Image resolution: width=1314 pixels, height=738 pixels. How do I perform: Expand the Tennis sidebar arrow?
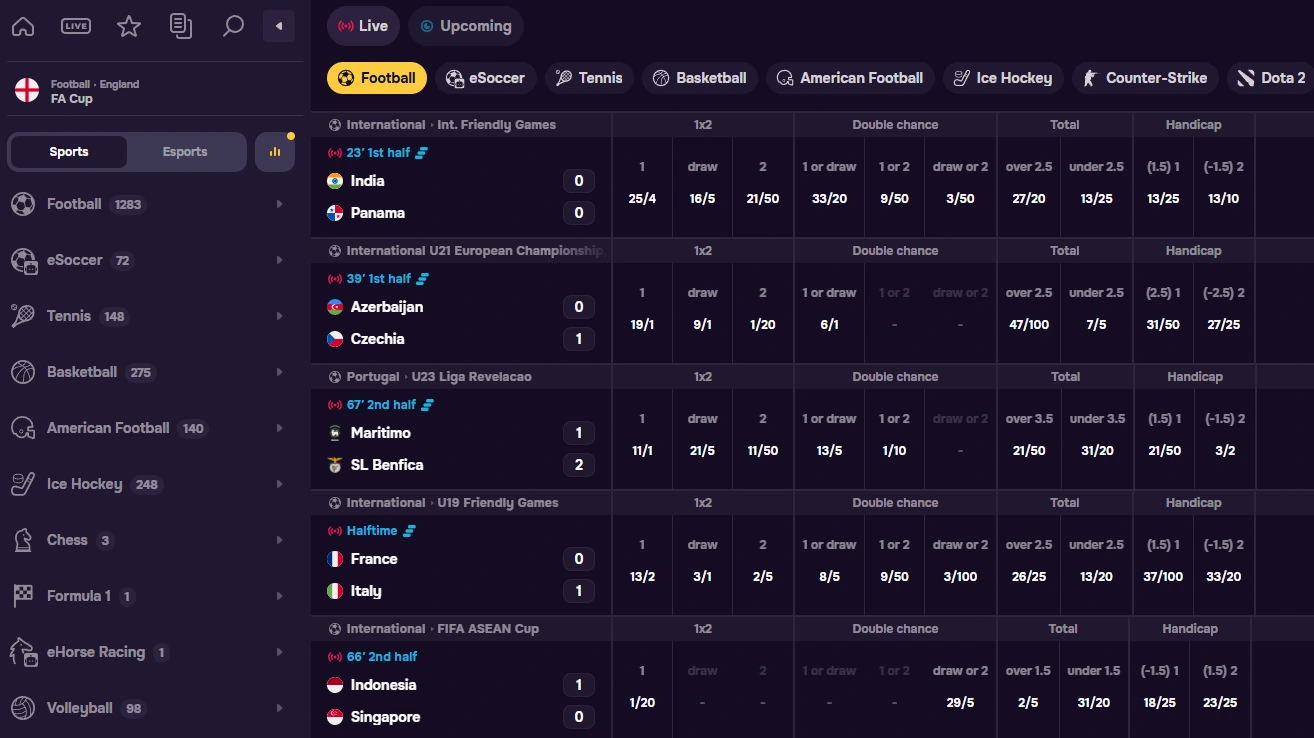click(x=279, y=316)
